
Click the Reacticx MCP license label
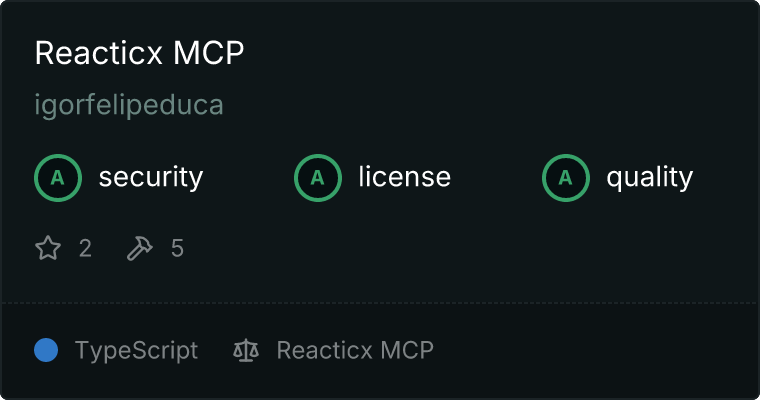tap(355, 350)
